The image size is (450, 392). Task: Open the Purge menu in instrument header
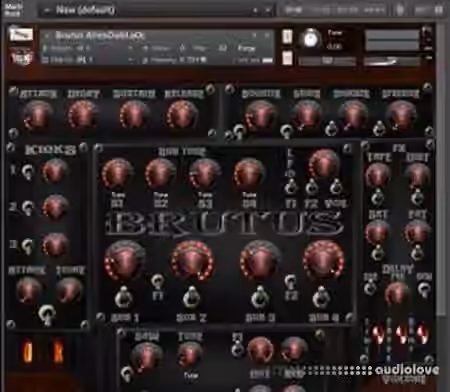coord(247,49)
